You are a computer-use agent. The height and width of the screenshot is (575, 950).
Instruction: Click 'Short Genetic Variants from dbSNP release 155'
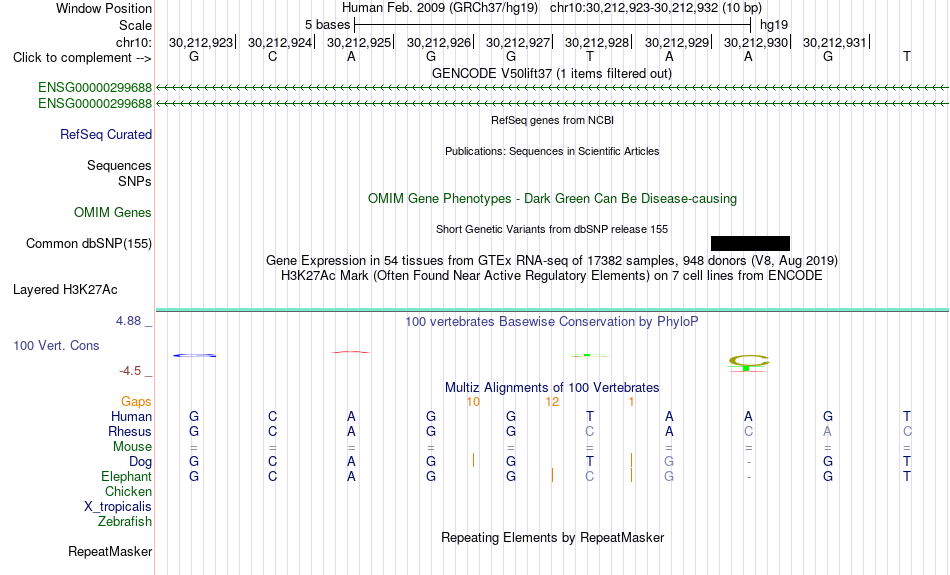pyautogui.click(x=552, y=229)
